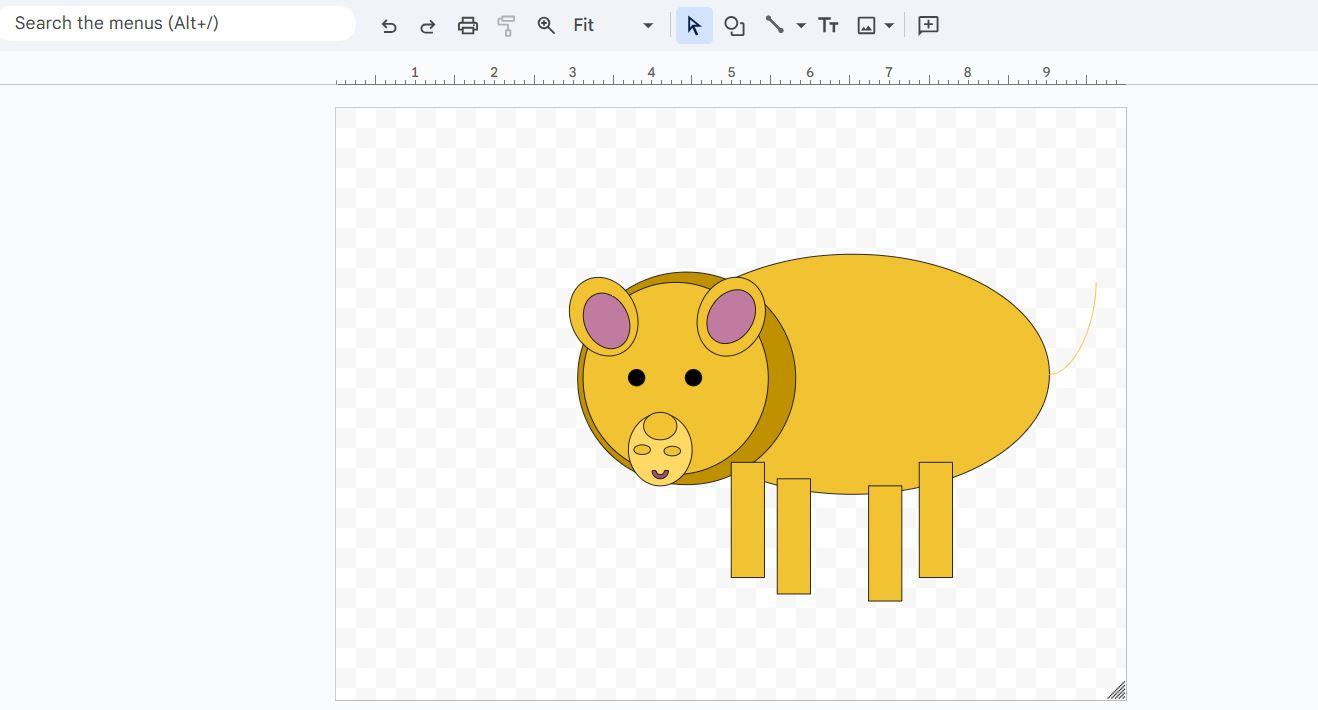Viewport: 1318px width, 710px height.
Task: Activate the Paint format roller icon
Action: (506, 26)
